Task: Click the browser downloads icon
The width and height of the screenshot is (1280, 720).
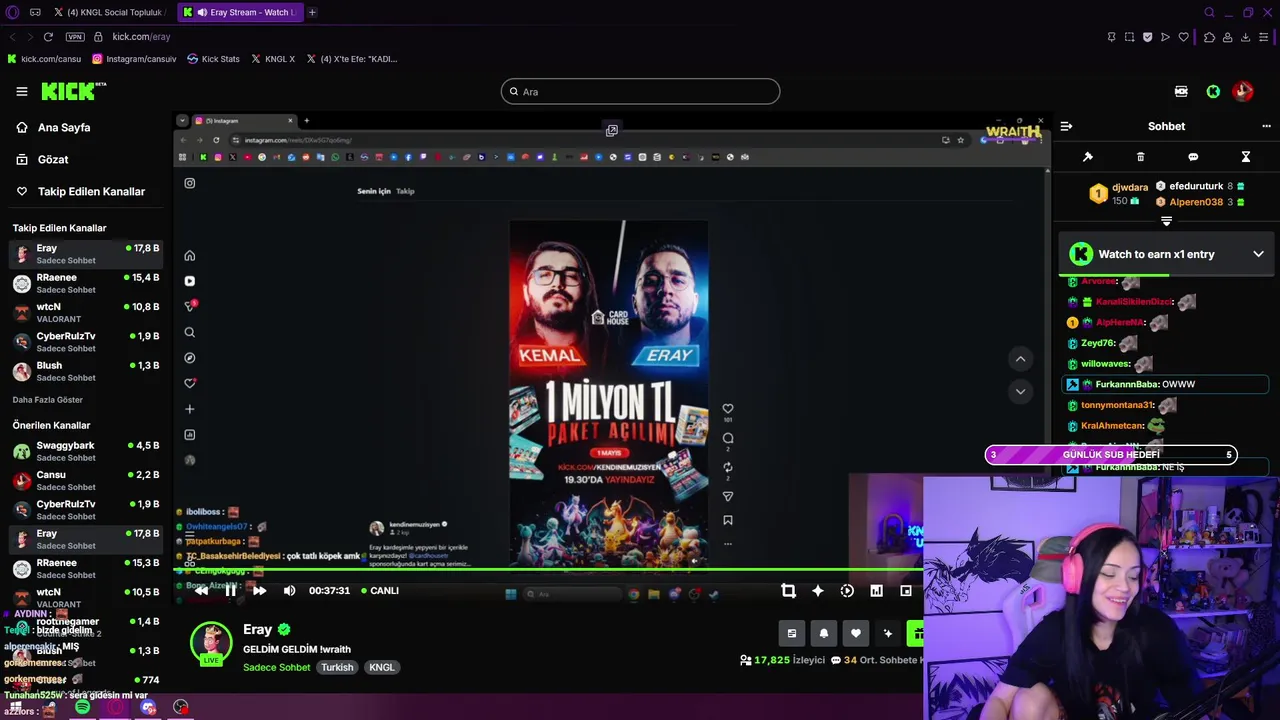Action: point(1245,37)
